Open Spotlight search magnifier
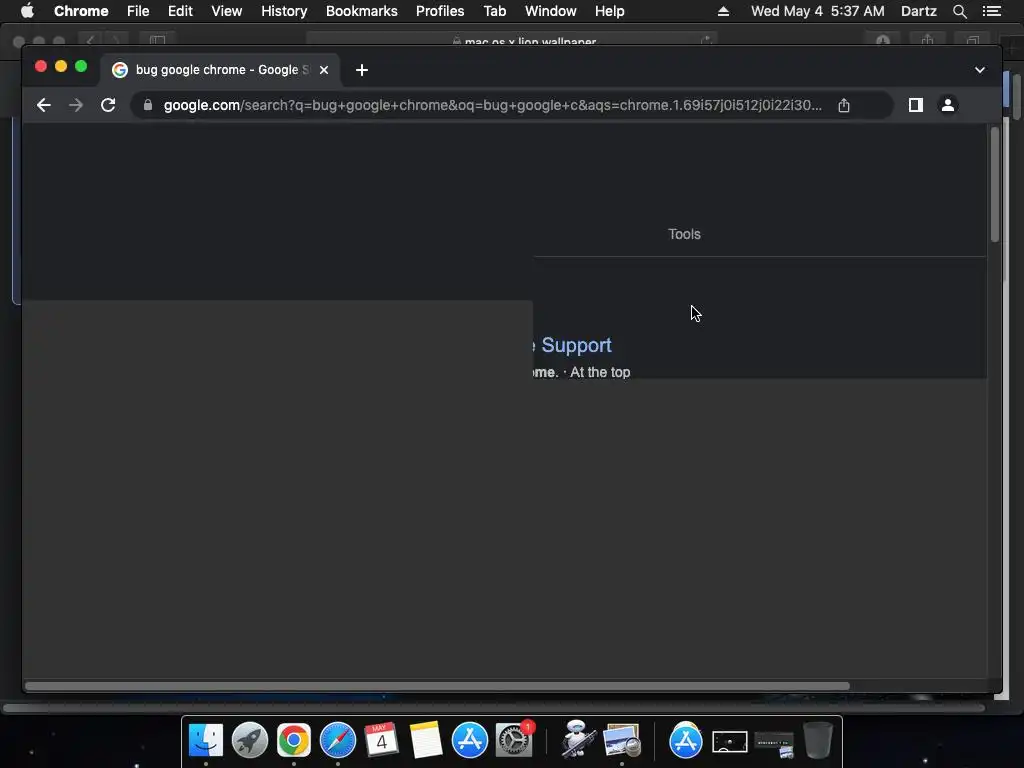This screenshot has width=1024, height=768. pos(959,11)
